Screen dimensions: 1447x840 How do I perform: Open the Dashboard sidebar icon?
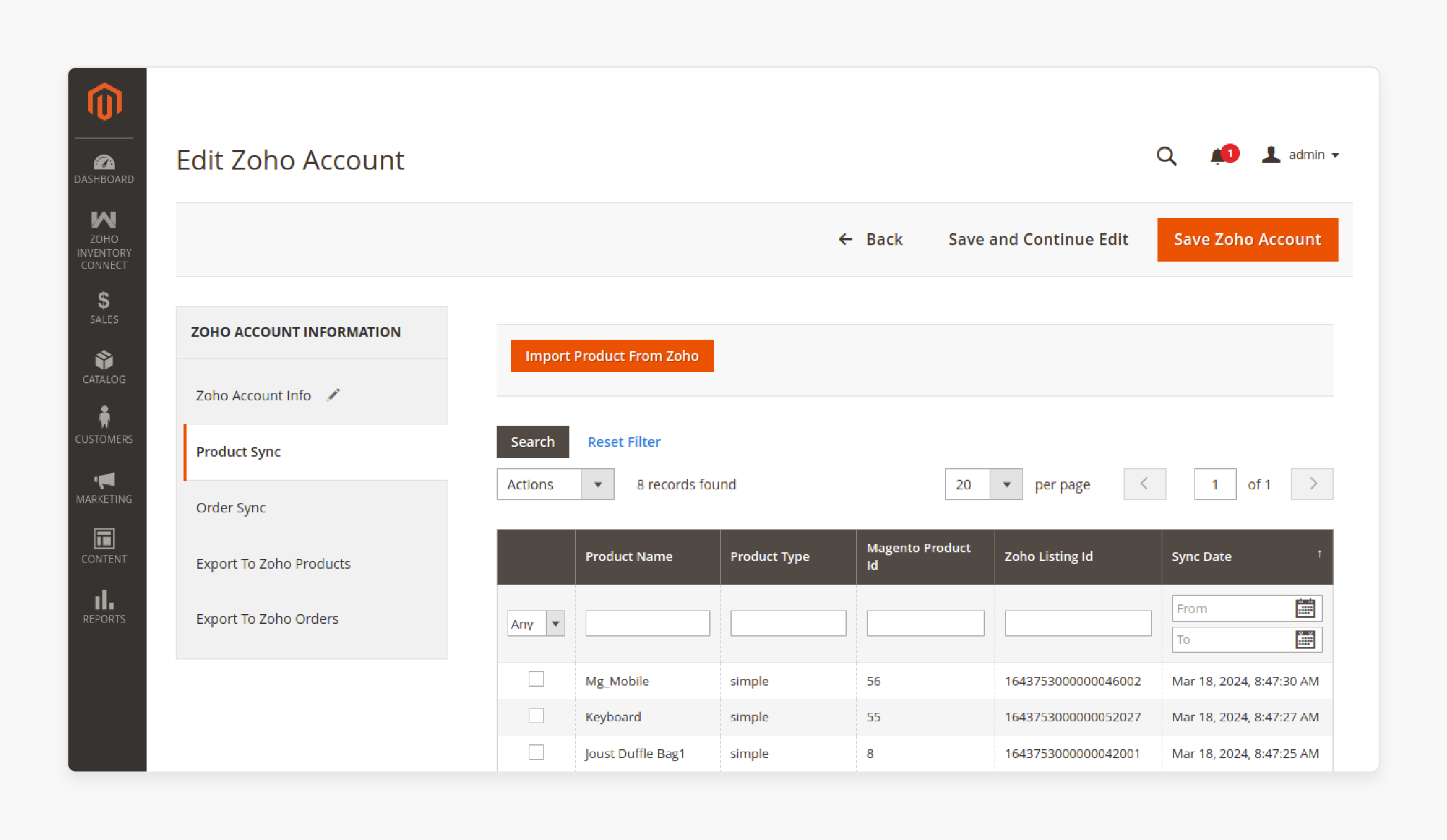pyautogui.click(x=104, y=169)
